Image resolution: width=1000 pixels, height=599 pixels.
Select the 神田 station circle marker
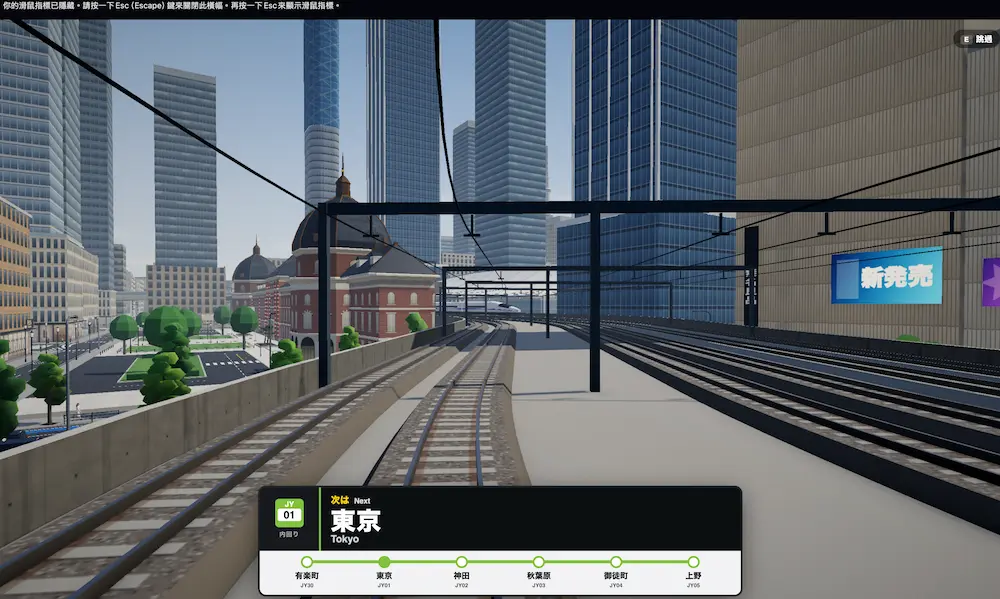click(x=461, y=562)
